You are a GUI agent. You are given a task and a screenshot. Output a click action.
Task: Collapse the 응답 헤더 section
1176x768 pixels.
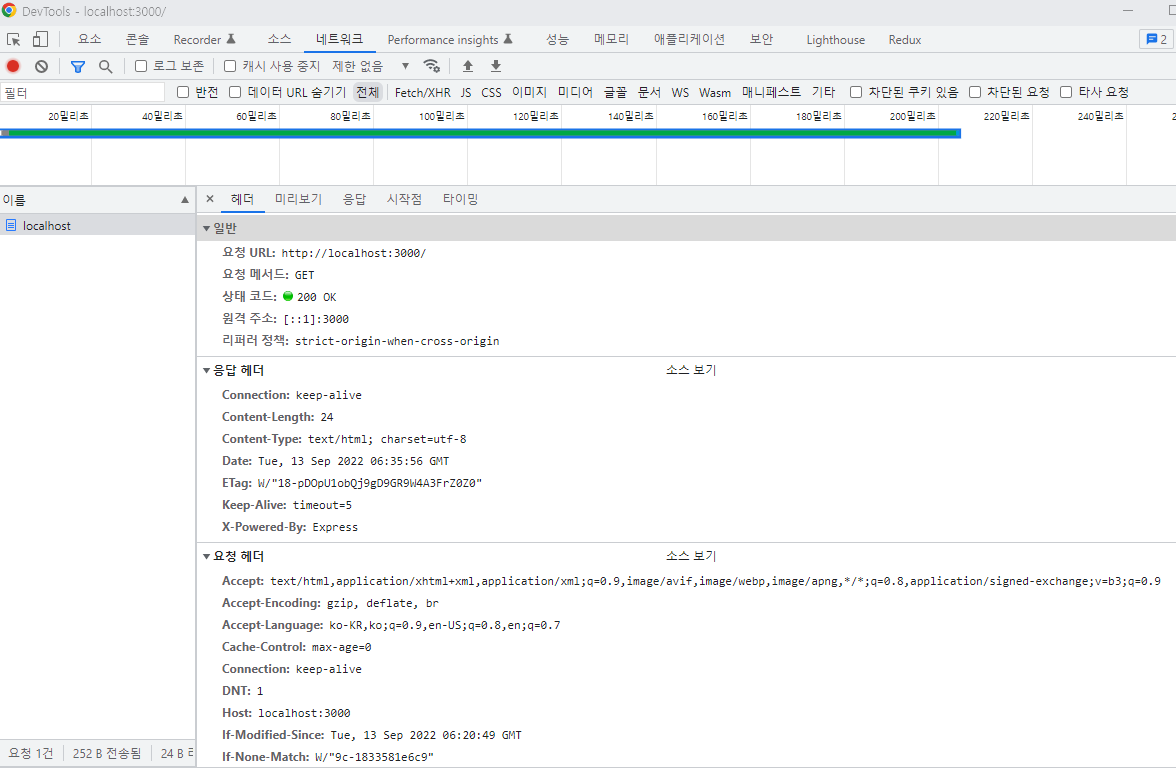pos(205,368)
